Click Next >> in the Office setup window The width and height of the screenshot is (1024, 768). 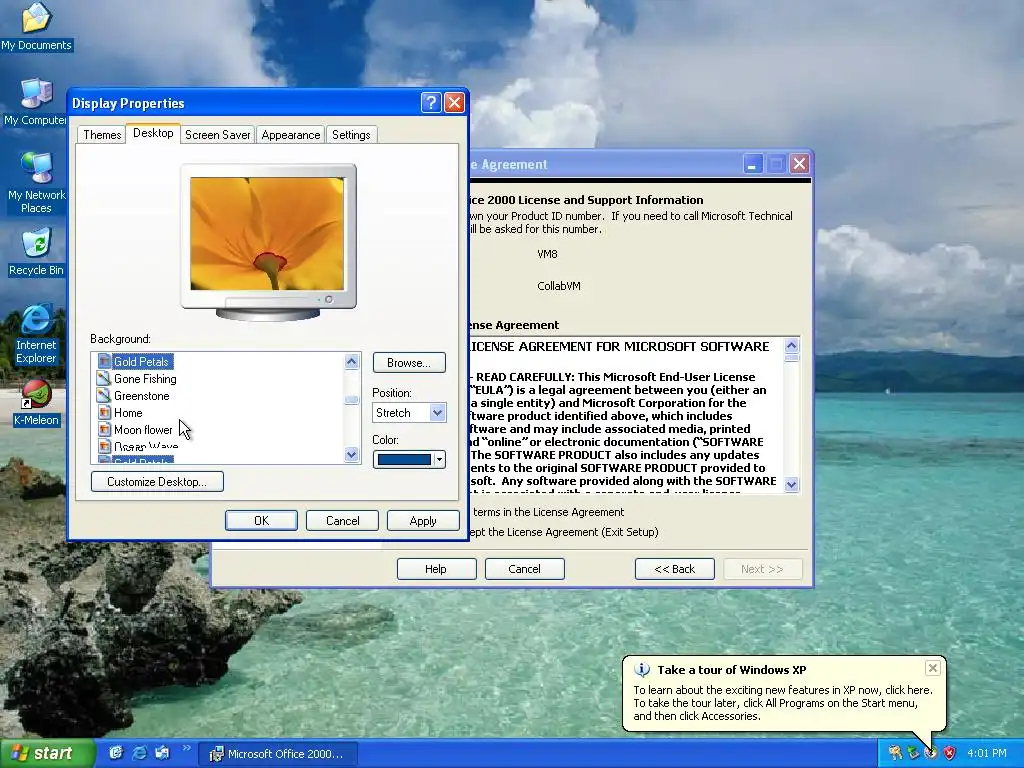pyautogui.click(x=762, y=569)
